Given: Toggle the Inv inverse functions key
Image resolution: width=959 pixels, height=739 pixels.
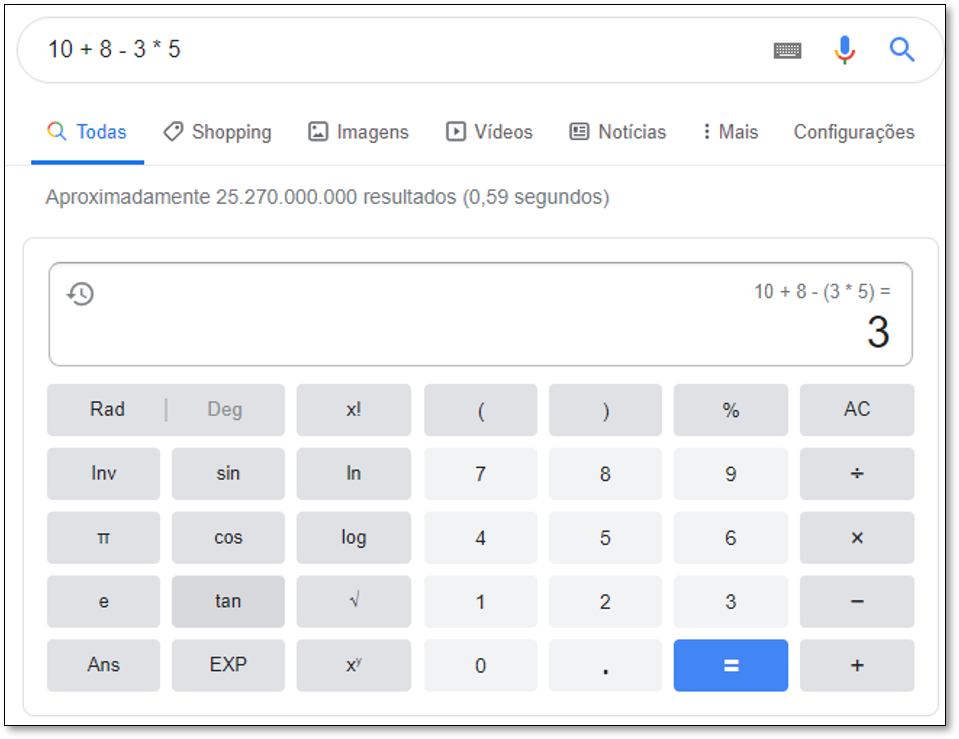Looking at the screenshot, I should (103, 474).
